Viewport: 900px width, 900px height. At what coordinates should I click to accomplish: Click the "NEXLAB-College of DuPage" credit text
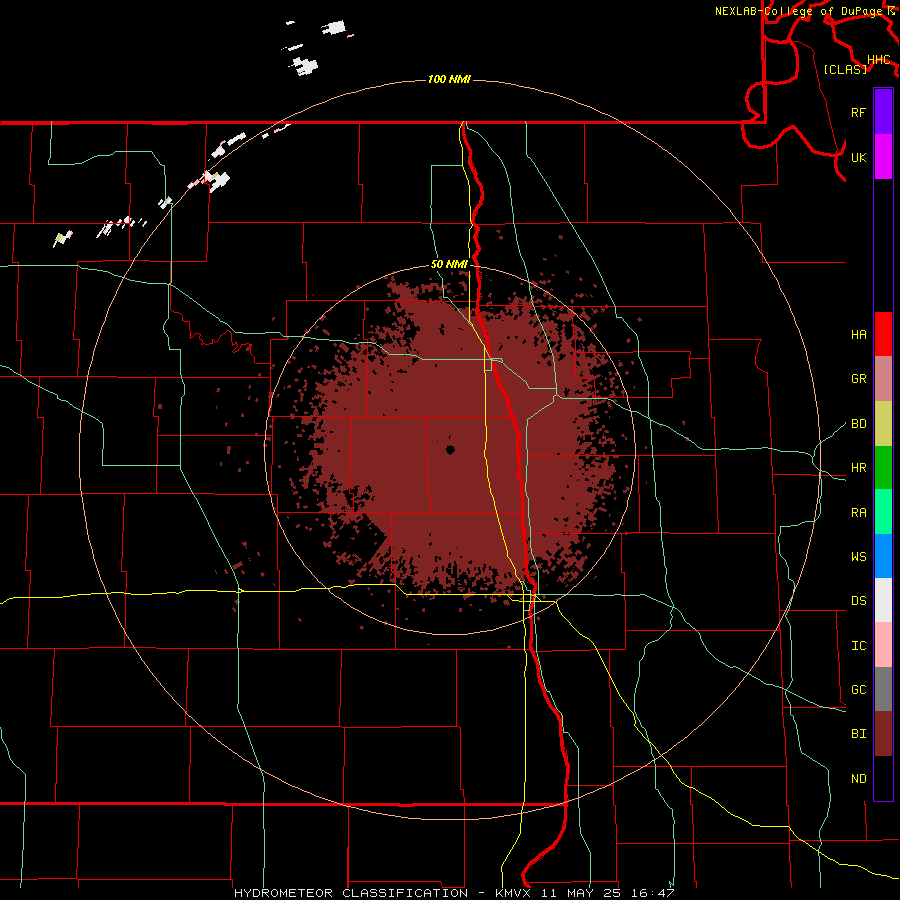coord(798,11)
